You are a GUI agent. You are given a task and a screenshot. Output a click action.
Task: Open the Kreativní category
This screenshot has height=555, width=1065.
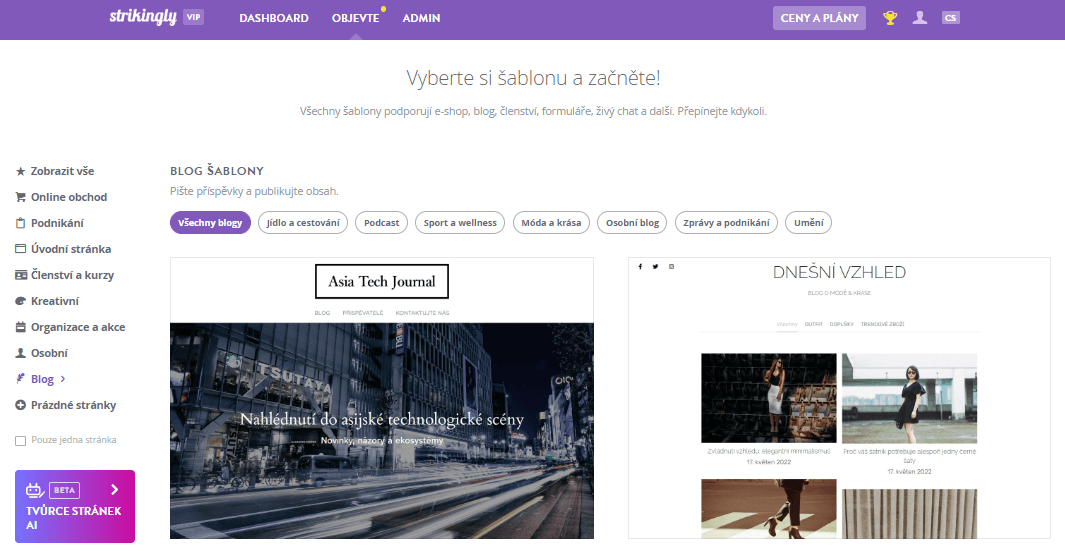point(54,301)
